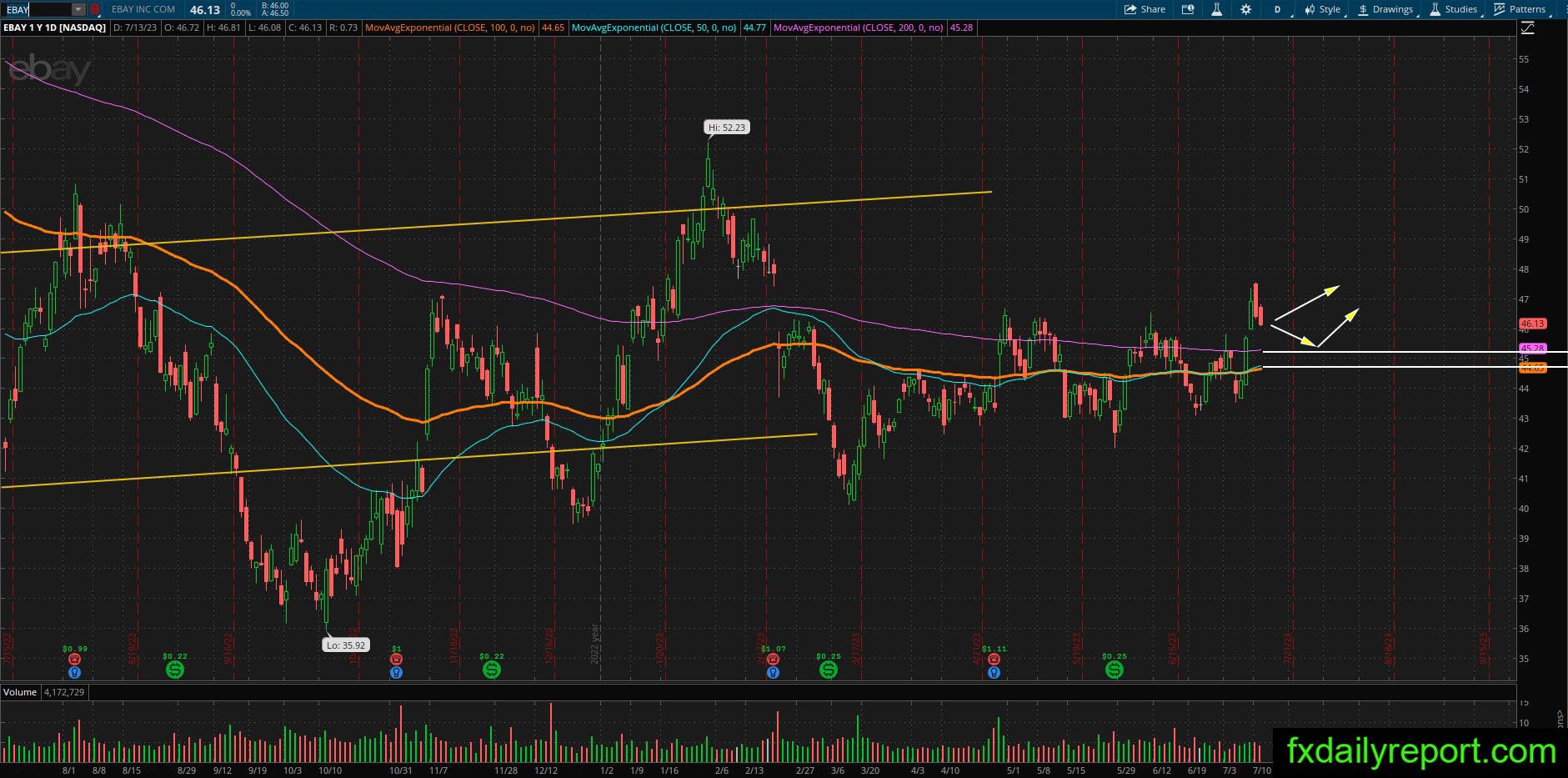Open the quick time frames icon

coord(1188,9)
